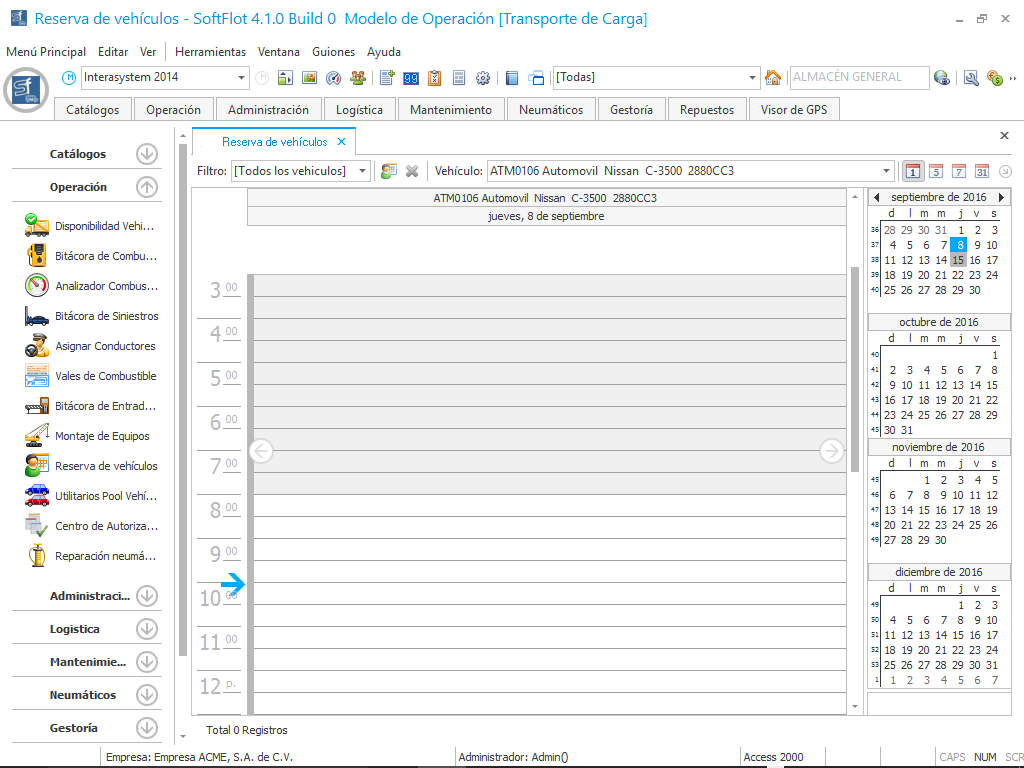
Task: Click the home icon in the toolbar
Action: pyautogui.click(x=773, y=78)
